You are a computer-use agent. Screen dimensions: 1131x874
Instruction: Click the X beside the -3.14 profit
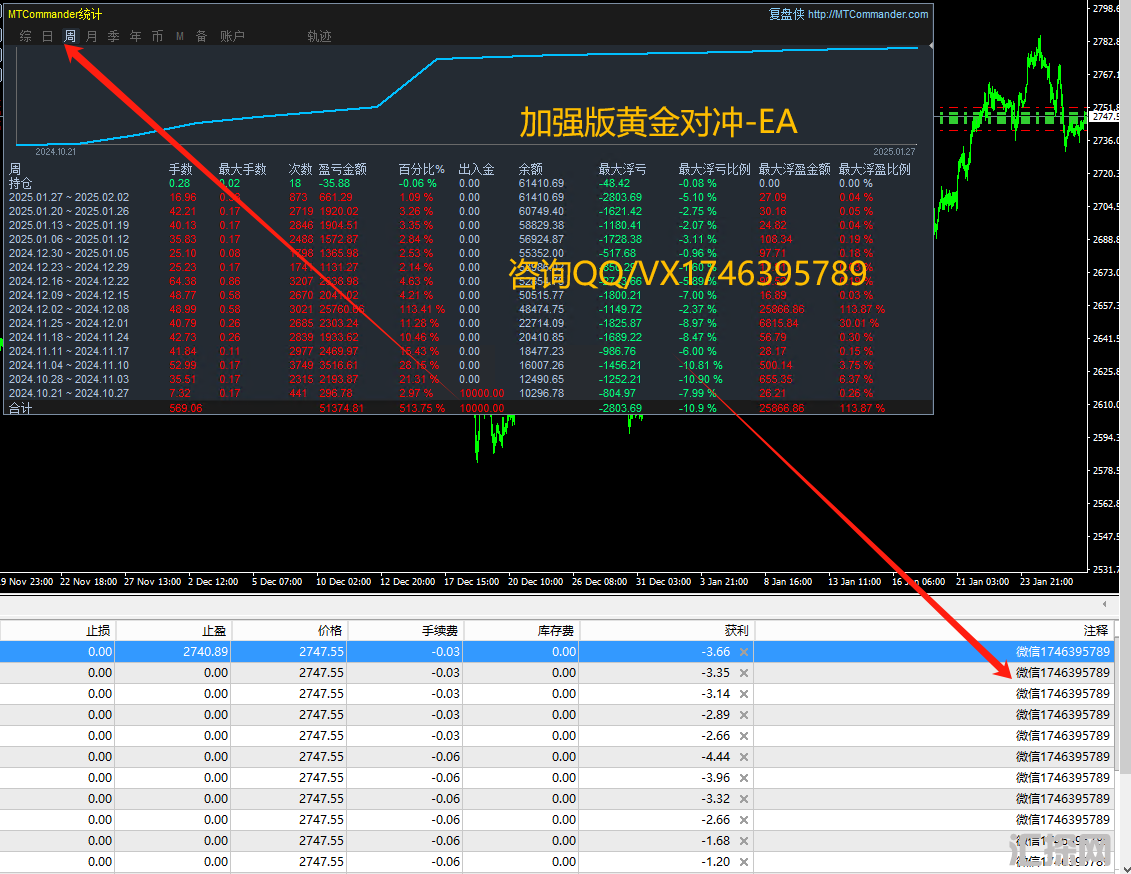click(743, 694)
